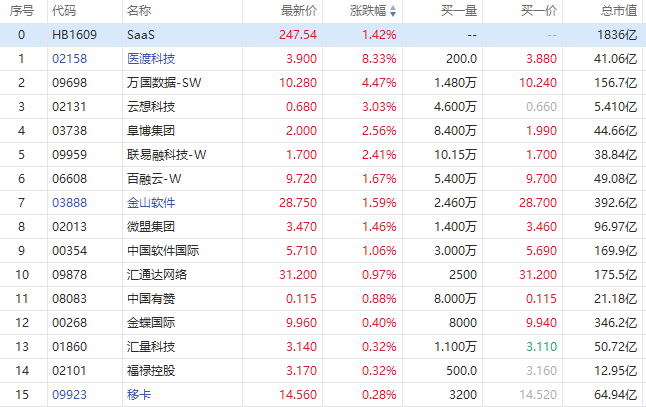Image resolution: width=646 pixels, height=407 pixels.
Task: Open stock code 03888 link
Action: [x=70, y=203]
